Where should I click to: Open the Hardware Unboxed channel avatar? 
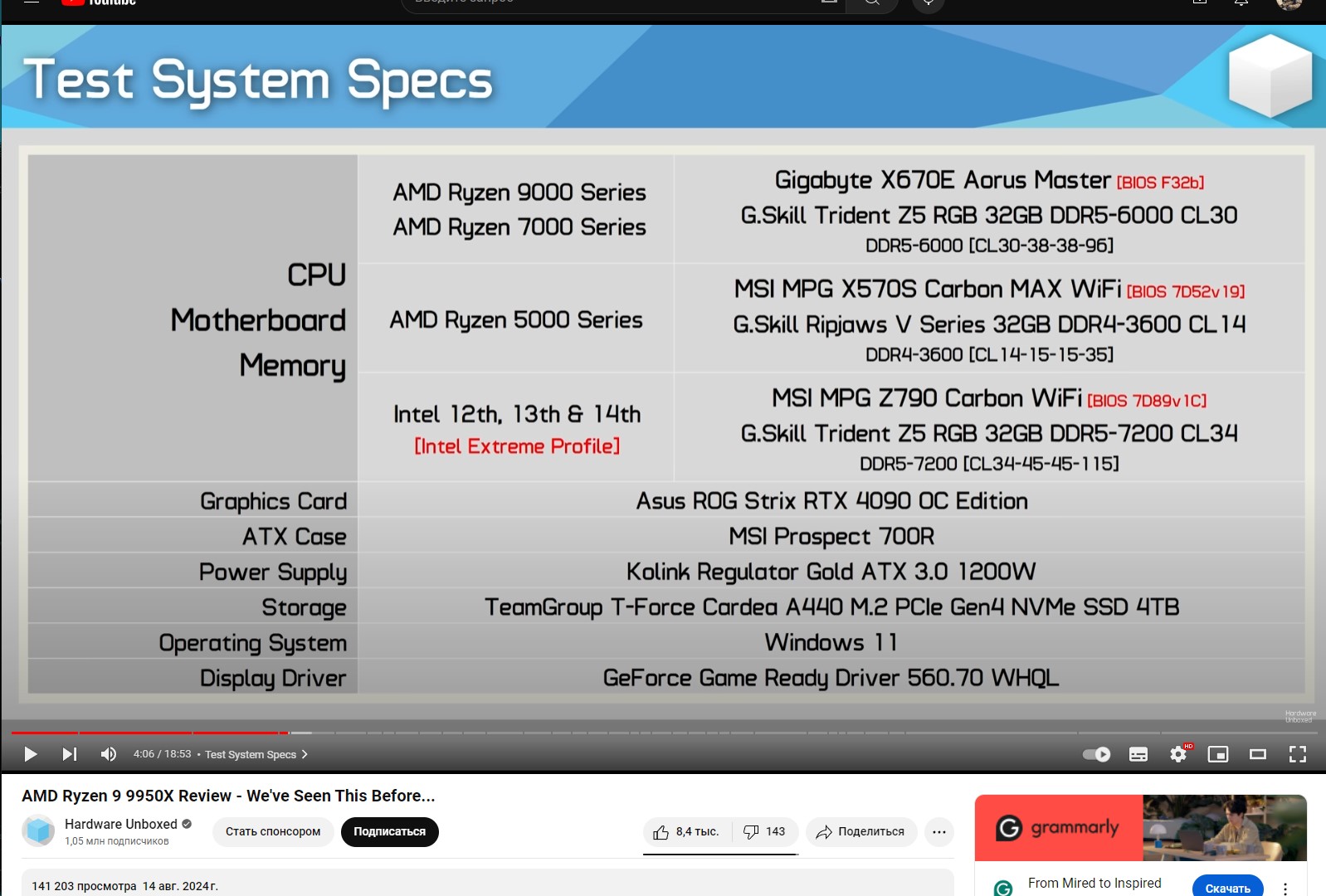pyautogui.click(x=38, y=831)
